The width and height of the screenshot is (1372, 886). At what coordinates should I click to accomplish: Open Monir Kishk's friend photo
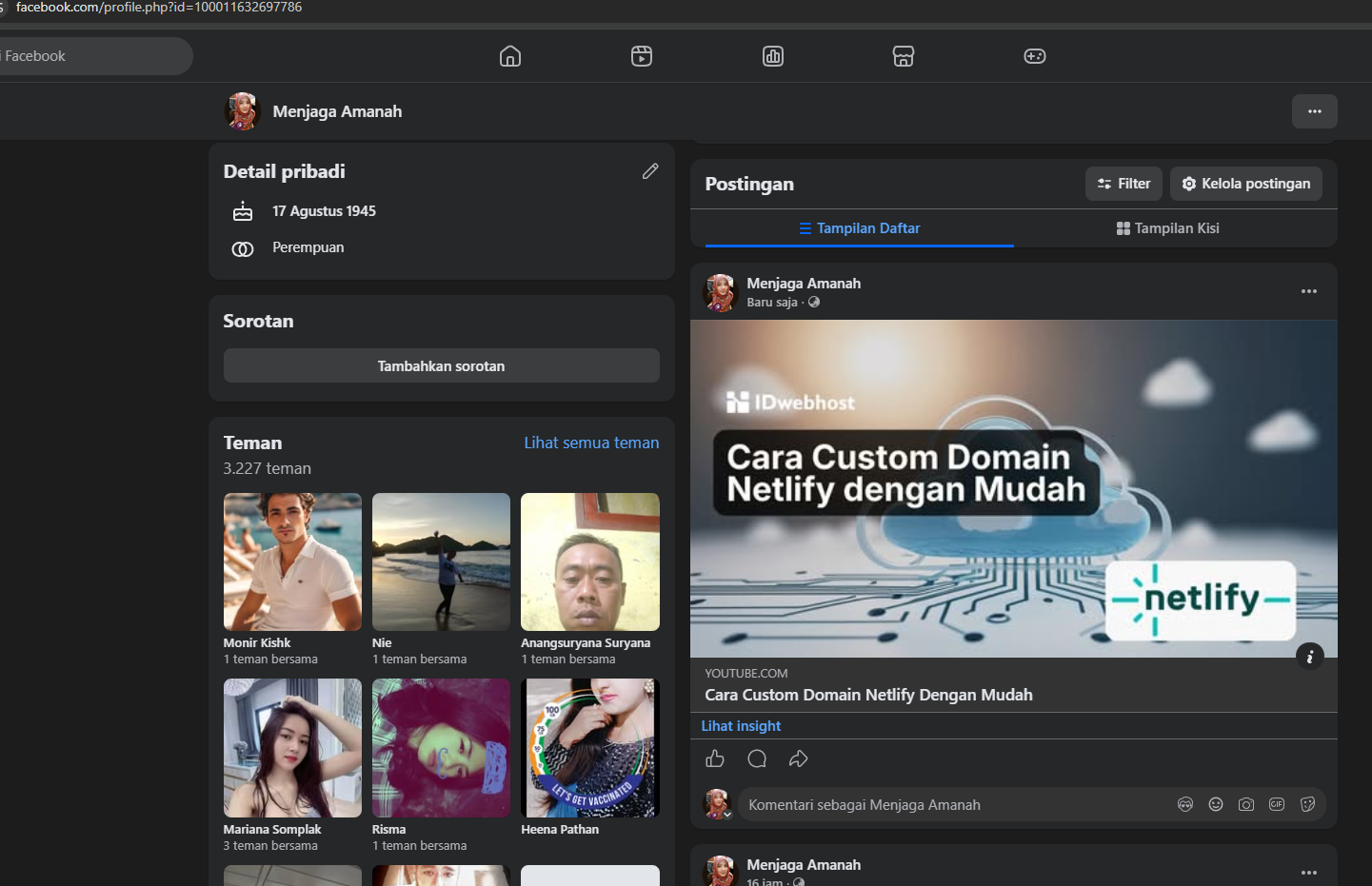[292, 561]
